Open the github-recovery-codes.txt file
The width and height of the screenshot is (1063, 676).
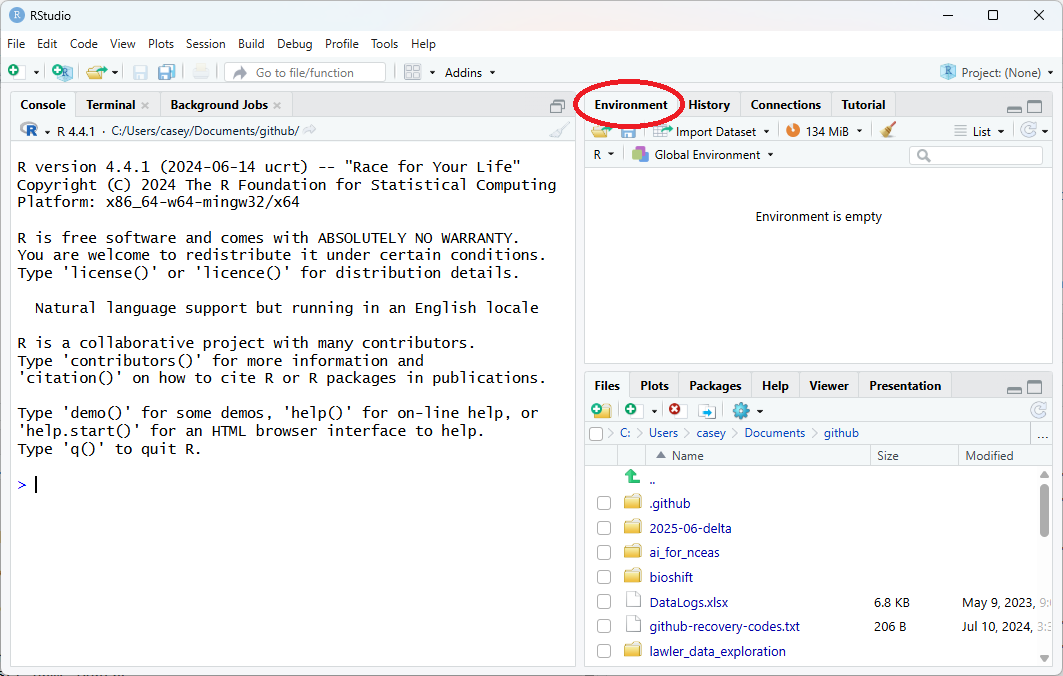[724, 627]
